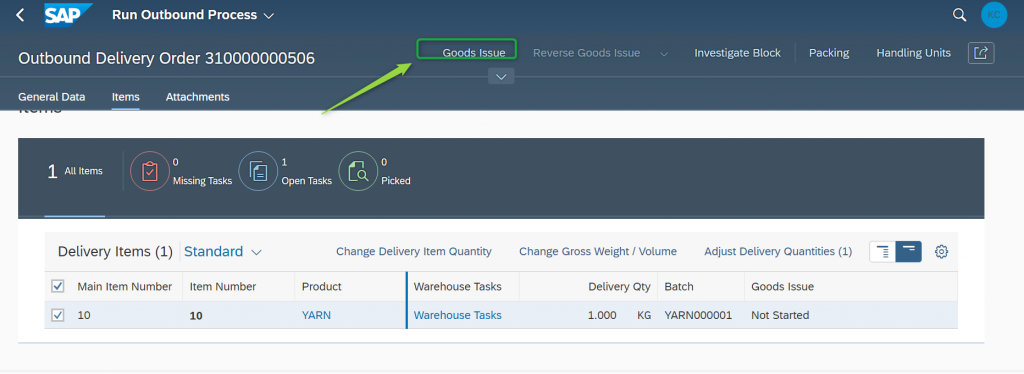Screen dimensions: 1024x374
Task: Filter by Picked items icon
Action: coord(358,172)
